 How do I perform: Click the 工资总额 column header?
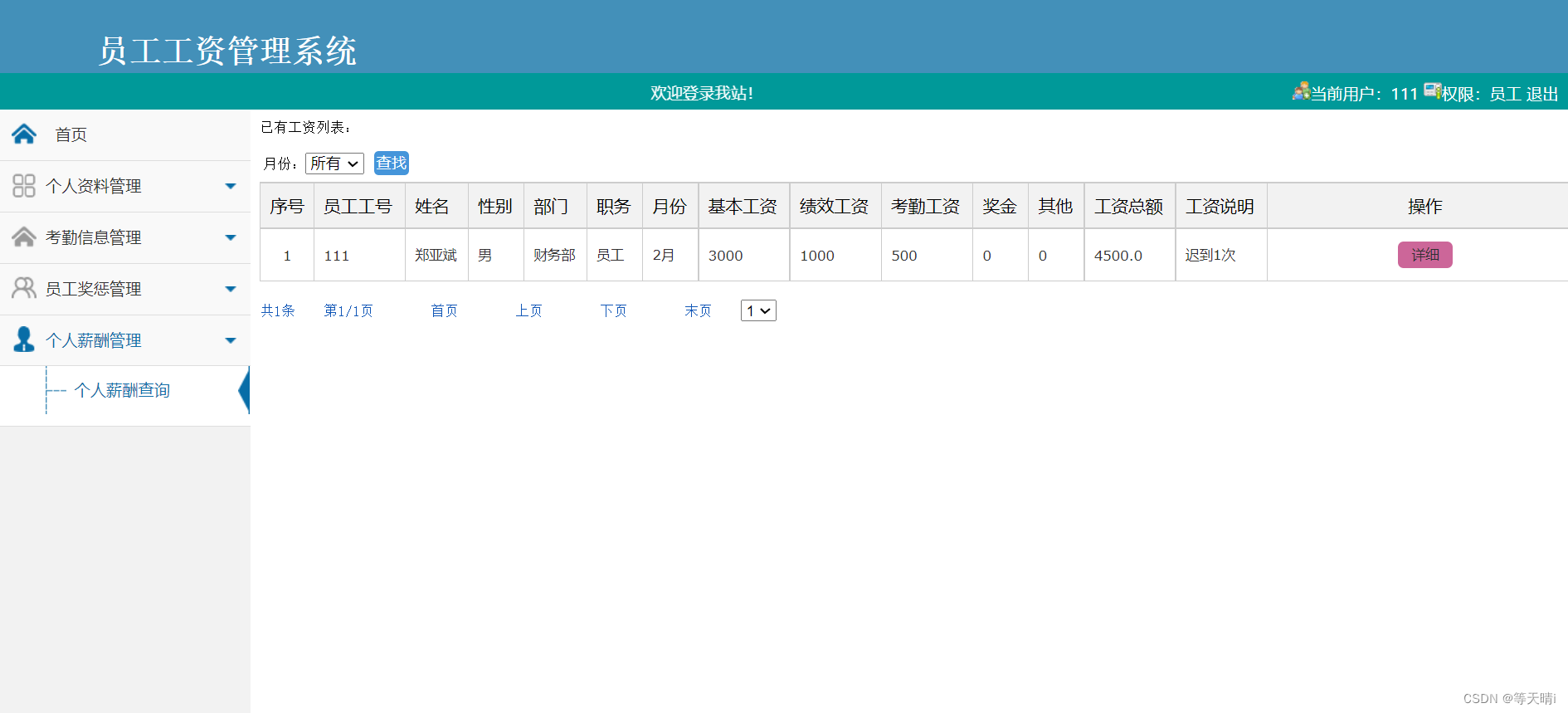[x=1129, y=206]
